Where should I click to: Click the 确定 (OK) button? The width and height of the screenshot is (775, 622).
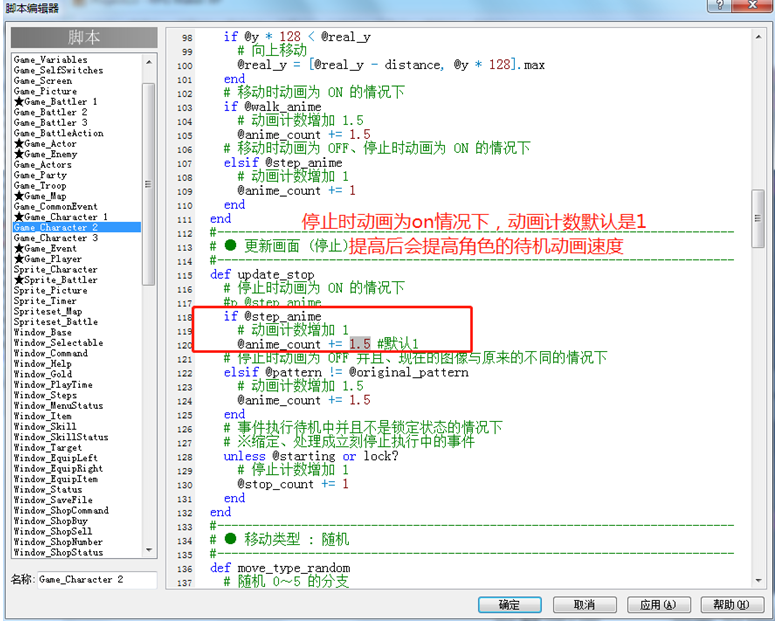click(510, 605)
